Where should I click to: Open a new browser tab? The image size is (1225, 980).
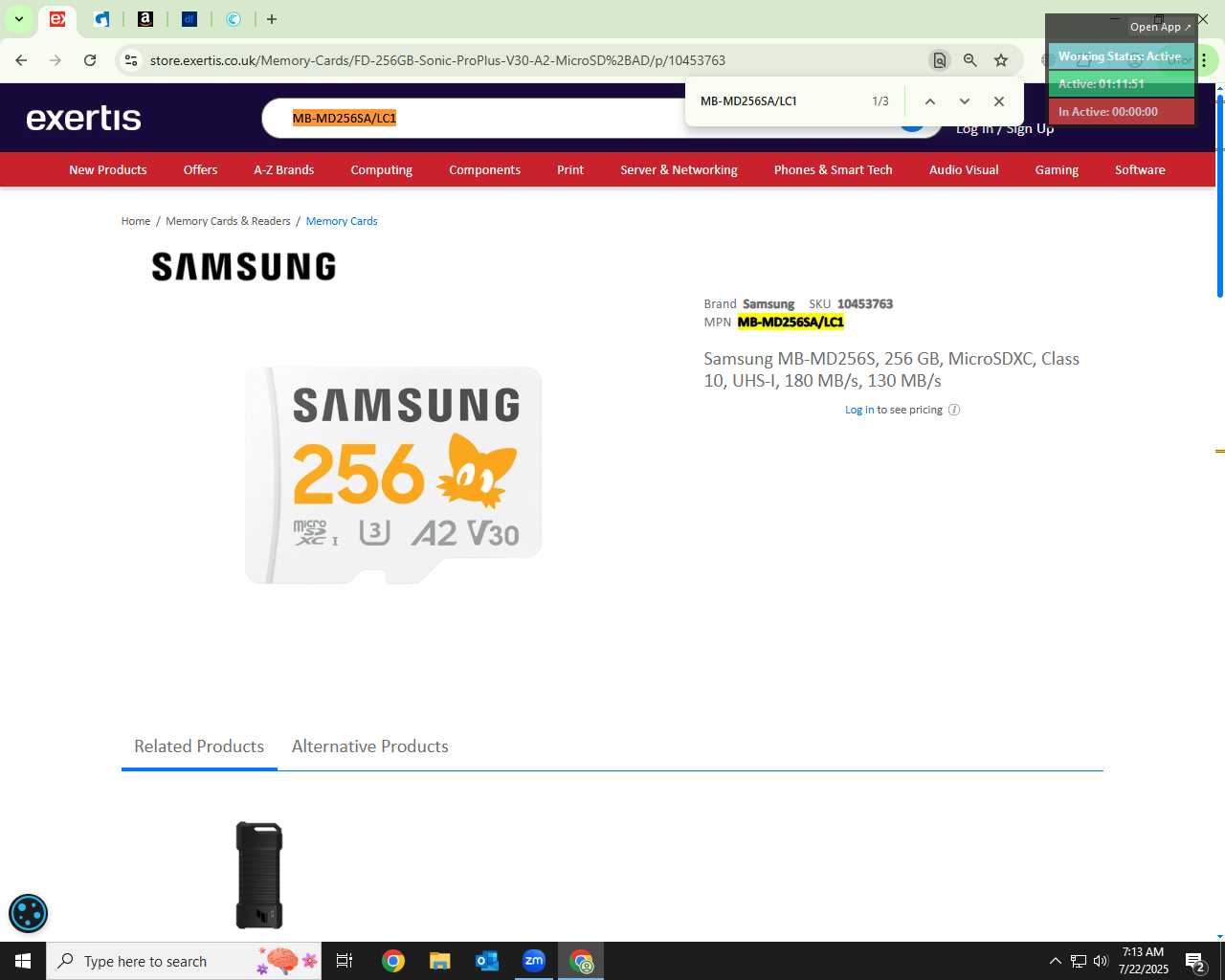272,19
